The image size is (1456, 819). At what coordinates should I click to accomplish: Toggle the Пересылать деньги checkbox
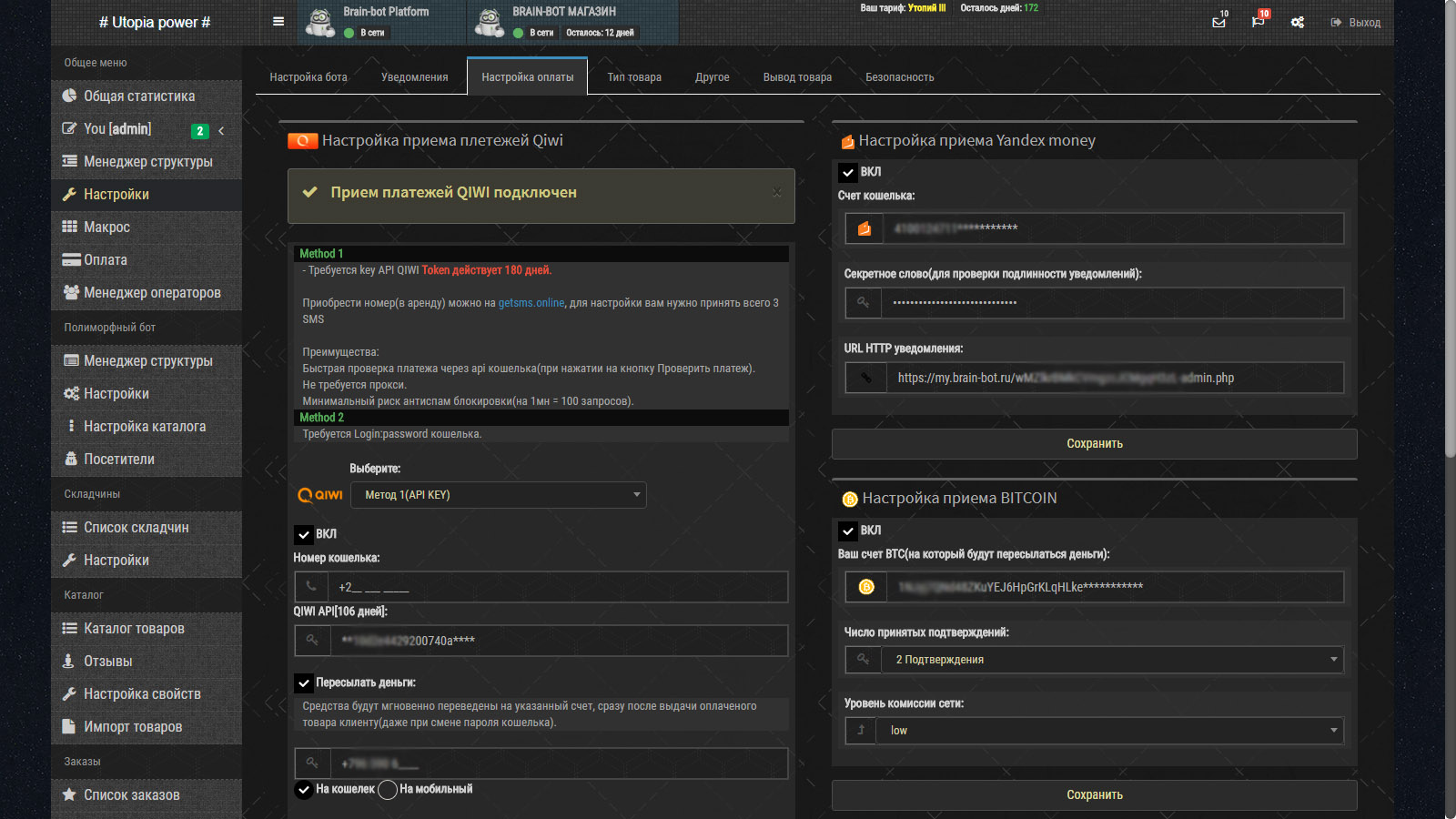(304, 682)
